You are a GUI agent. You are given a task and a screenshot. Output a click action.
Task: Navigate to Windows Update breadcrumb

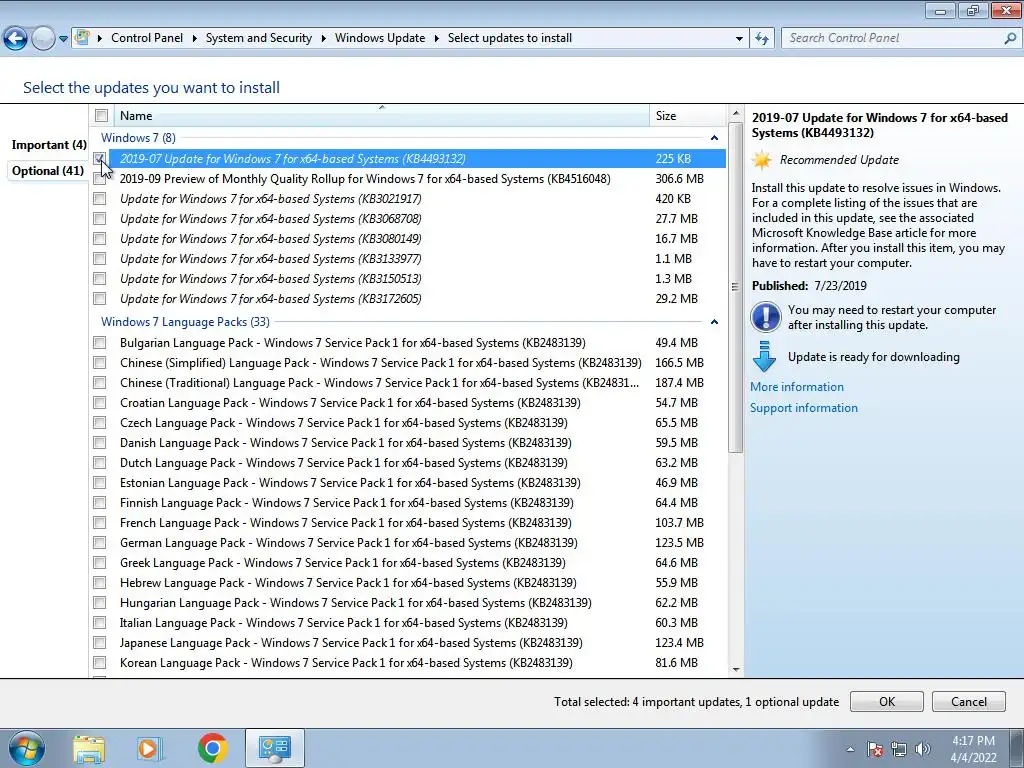point(380,38)
